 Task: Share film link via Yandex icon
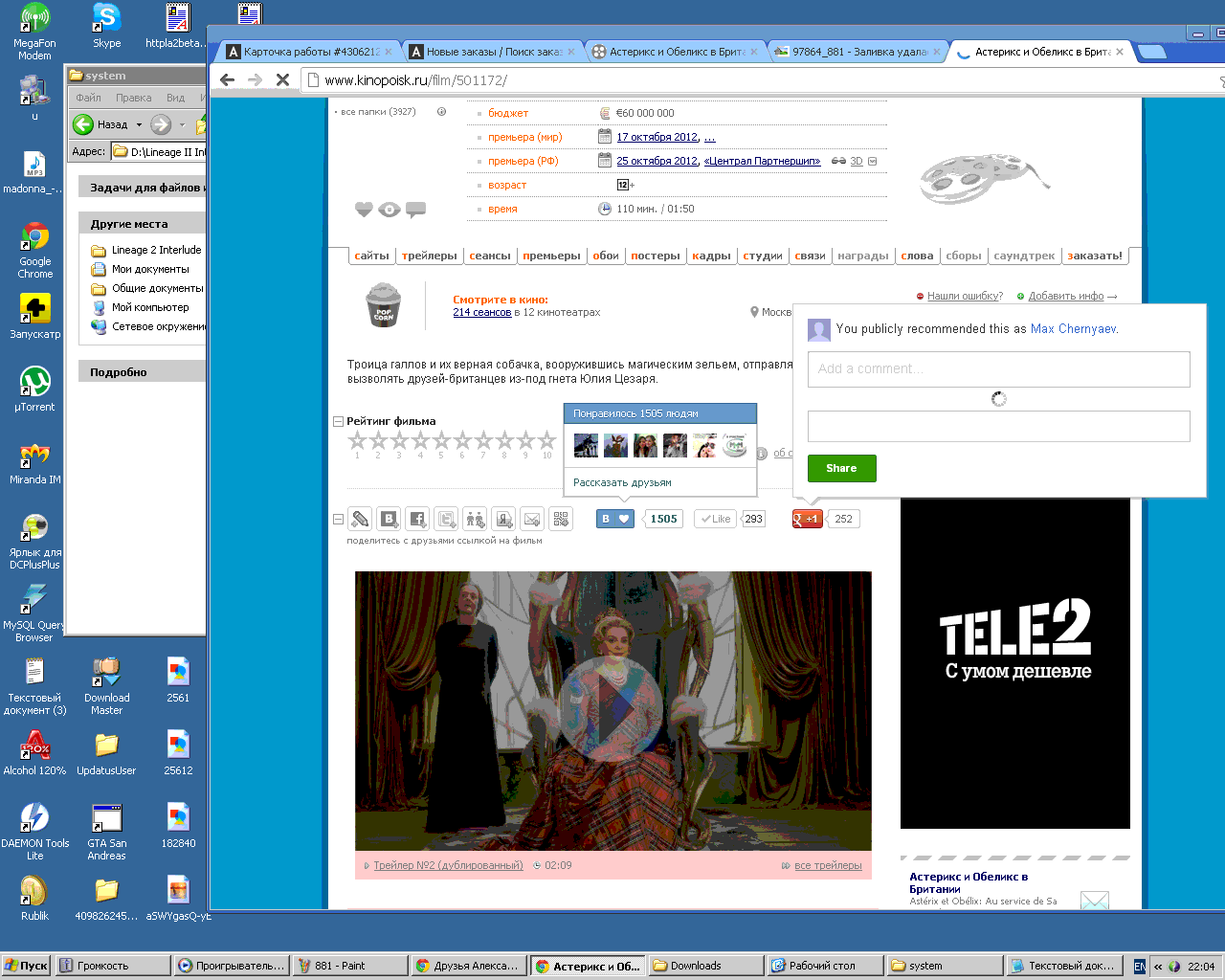(503, 519)
